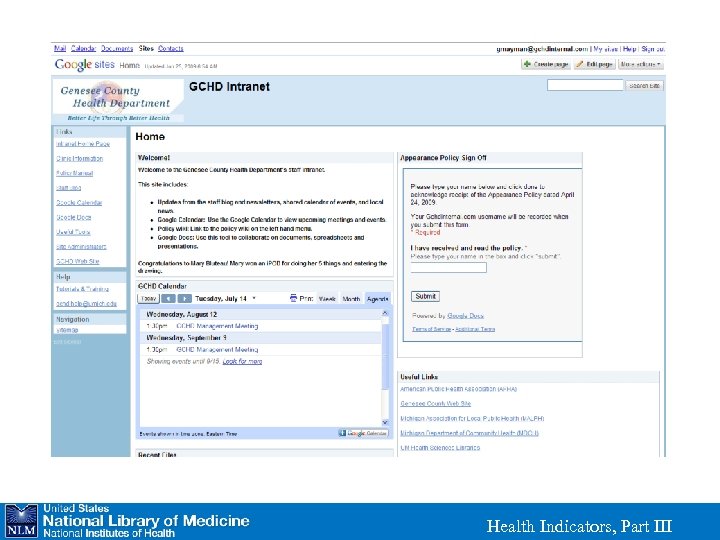Open the Documents link in top bar
This screenshot has width=720, height=540.
pyautogui.click(x=117, y=48)
